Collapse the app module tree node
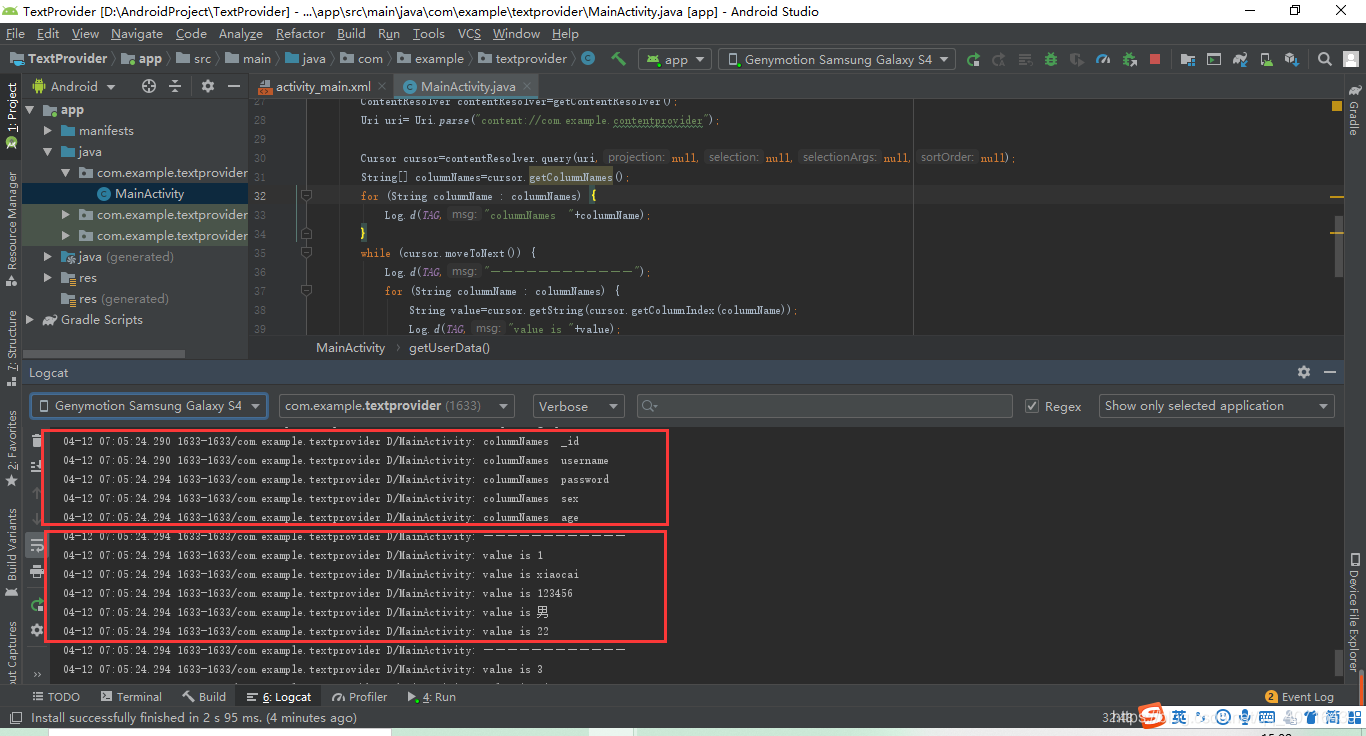 tap(30, 110)
